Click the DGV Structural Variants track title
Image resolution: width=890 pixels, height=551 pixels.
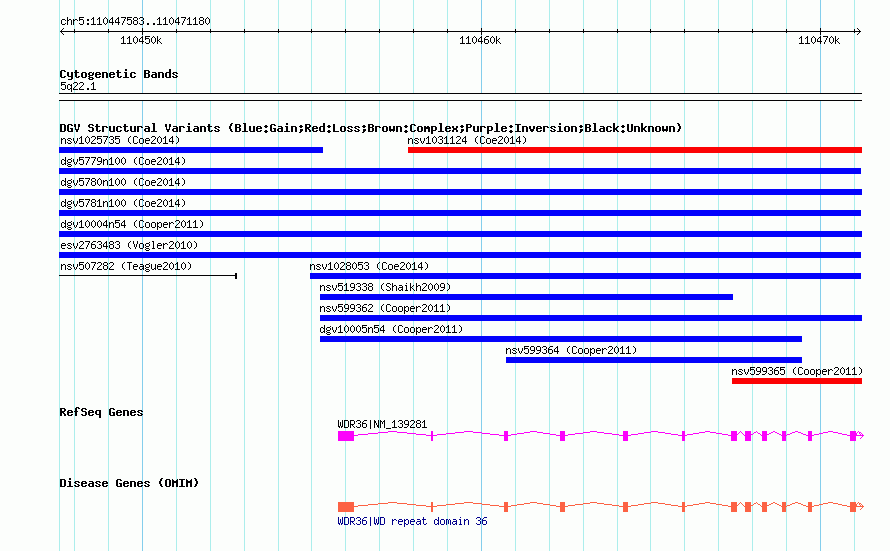pyautogui.click(x=371, y=128)
